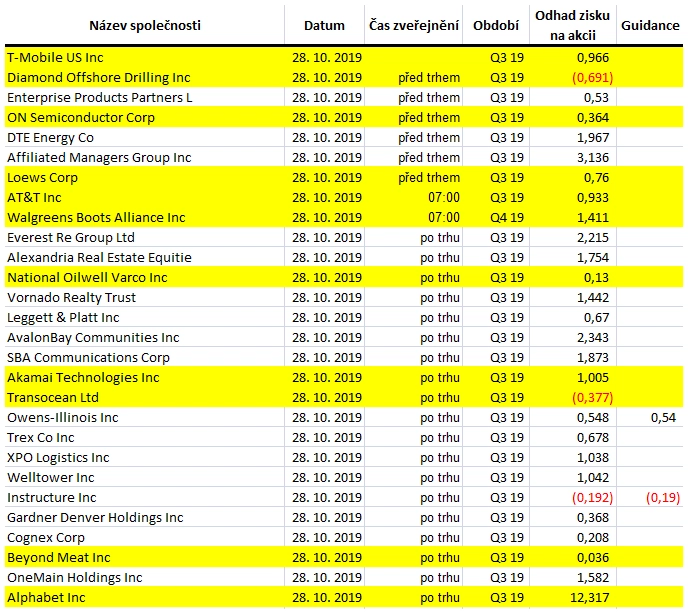
Task: Click the 'Období' column header
Action: [x=496, y=25]
